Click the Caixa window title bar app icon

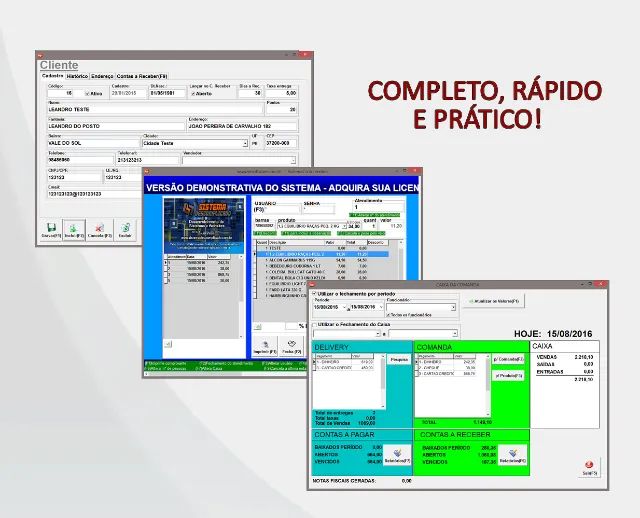(312, 284)
